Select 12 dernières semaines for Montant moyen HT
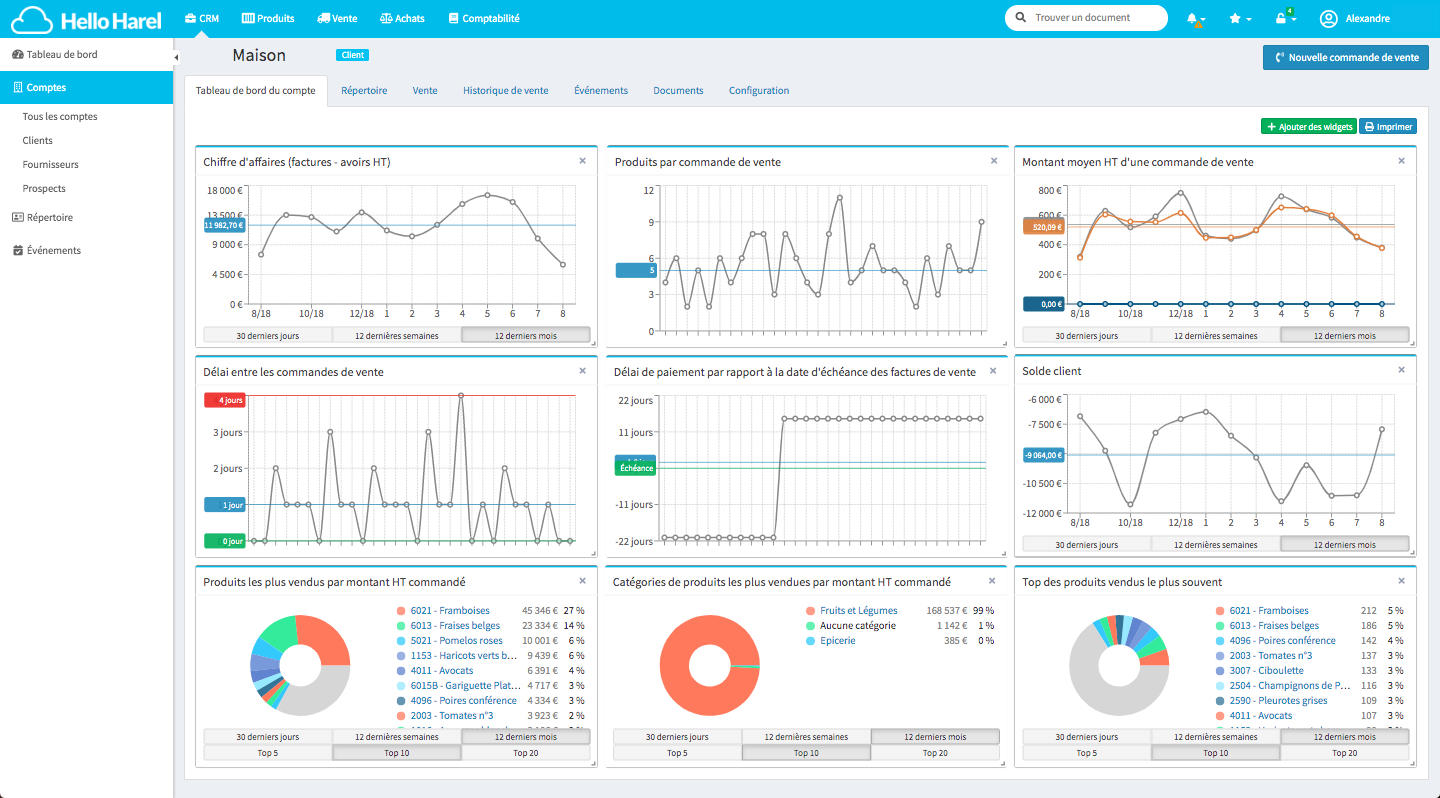This screenshot has height=798, width=1440. (1215, 336)
